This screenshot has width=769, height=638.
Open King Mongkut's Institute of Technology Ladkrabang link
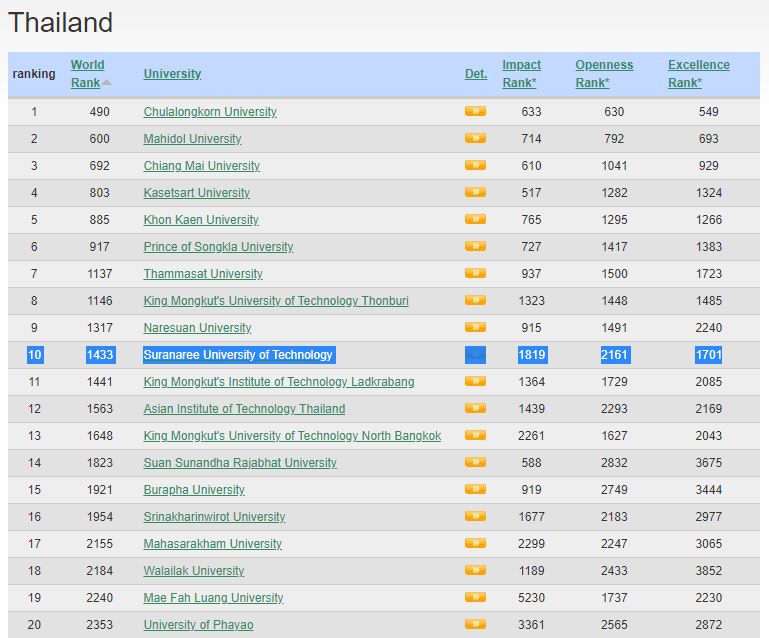[279, 382]
